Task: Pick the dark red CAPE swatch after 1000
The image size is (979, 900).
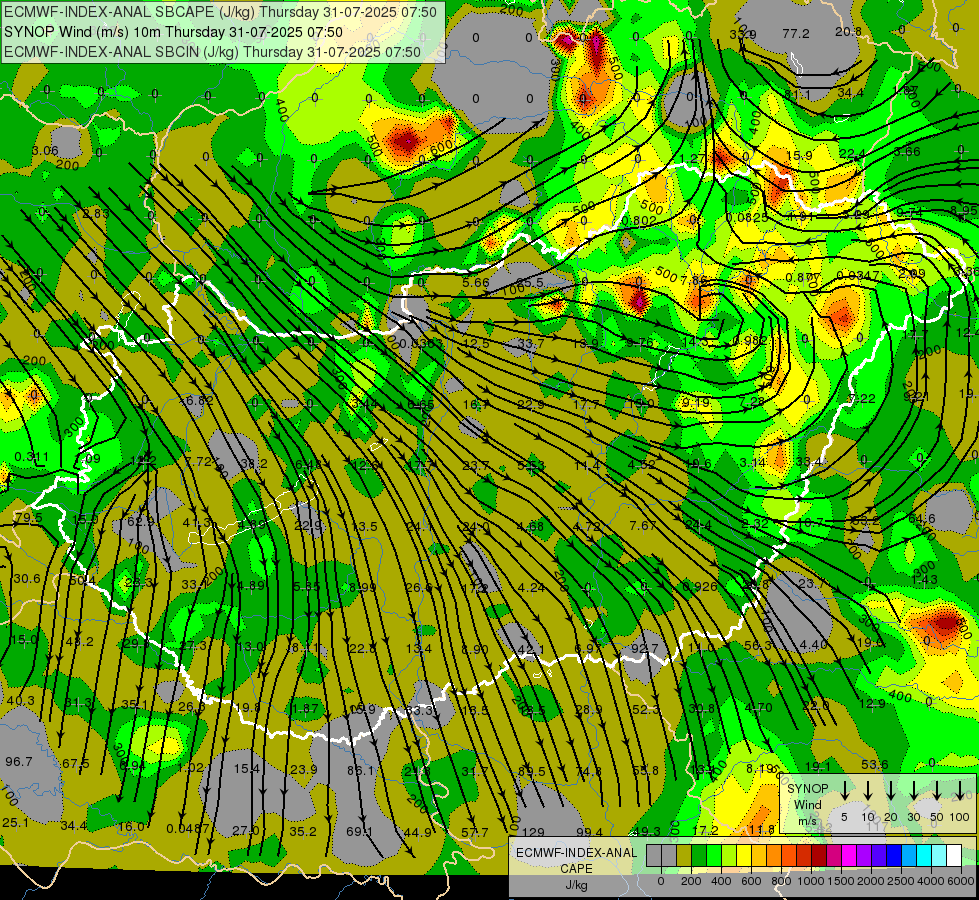Action: [820, 855]
